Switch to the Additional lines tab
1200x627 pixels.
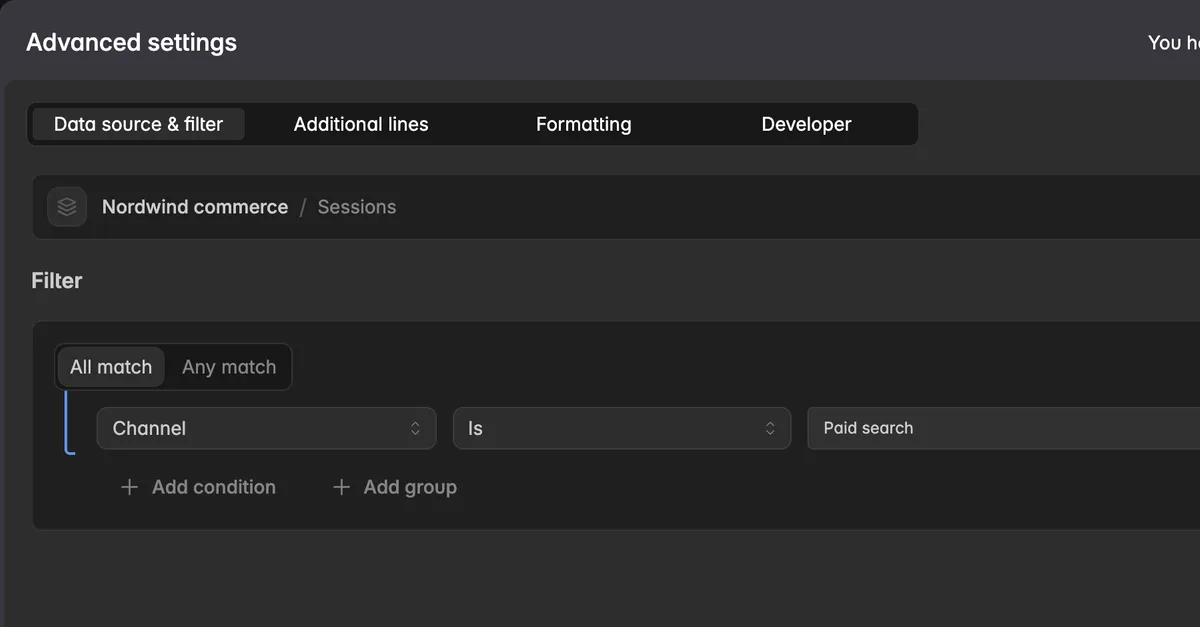(x=361, y=124)
